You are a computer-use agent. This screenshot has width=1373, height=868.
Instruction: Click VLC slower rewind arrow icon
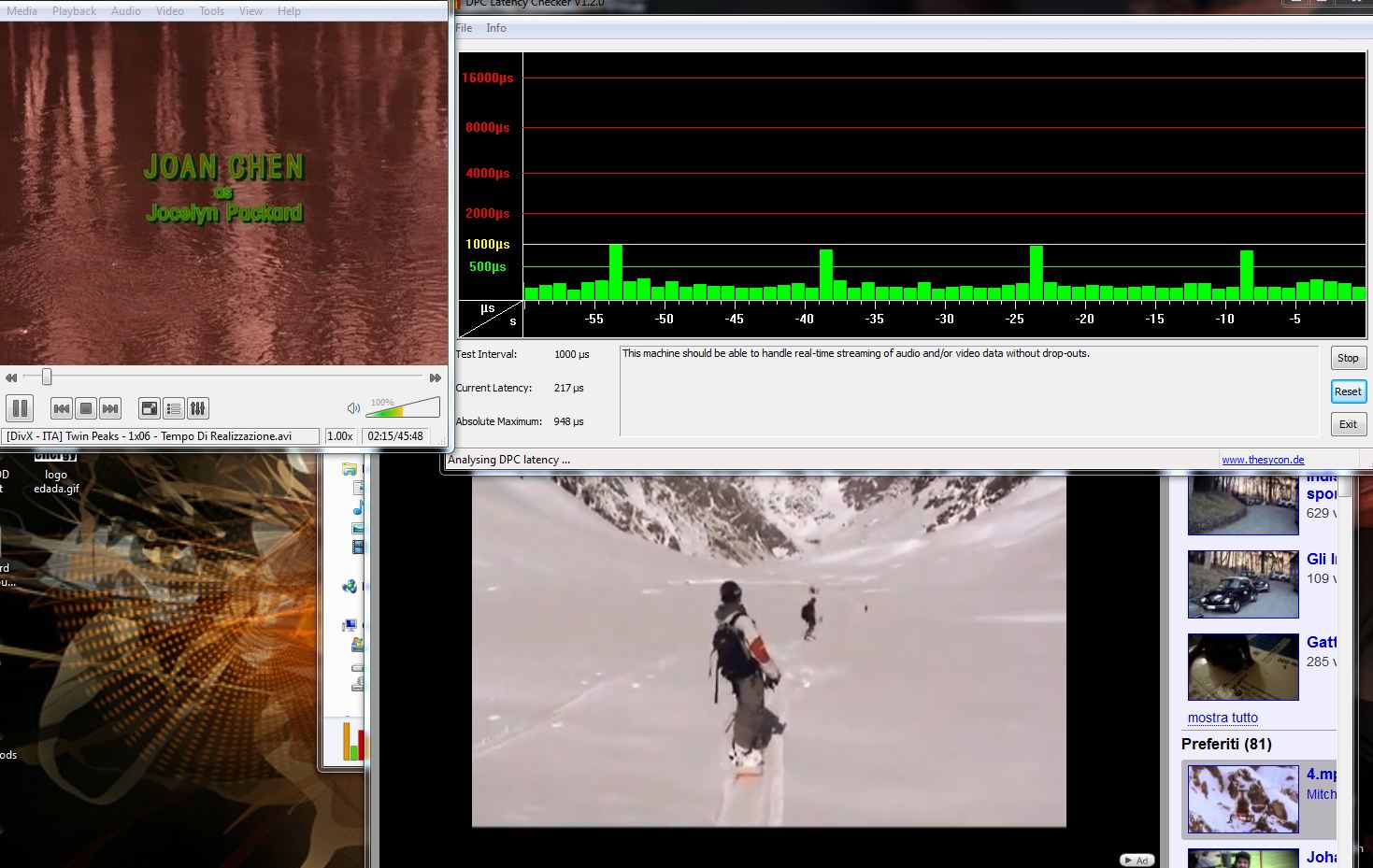(11, 377)
